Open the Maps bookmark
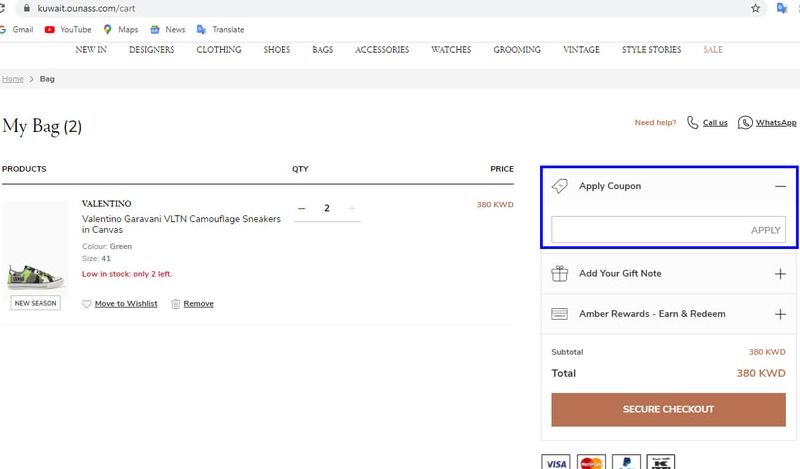800x469 pixels. click(120, 30)
